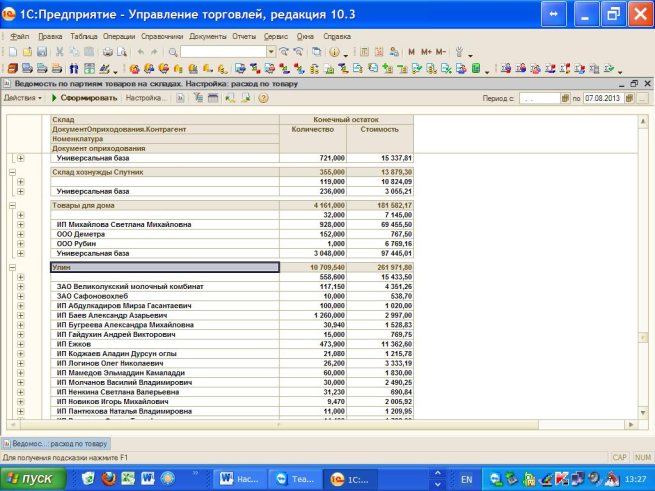The width and height of the screenshot is (655, 491).
Task: Click the Save floppy disk icon
Action: (42, 52)
